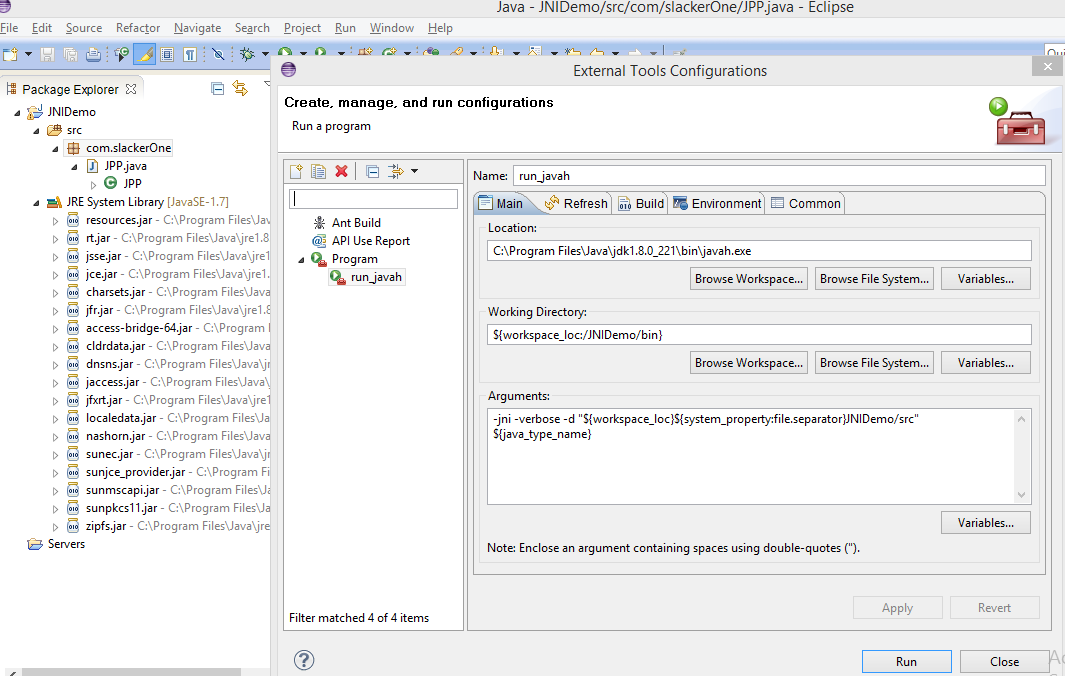This screenshot has width=1065, height=676.
Task: Switch to the Common tab
Action: coord(806,204)
